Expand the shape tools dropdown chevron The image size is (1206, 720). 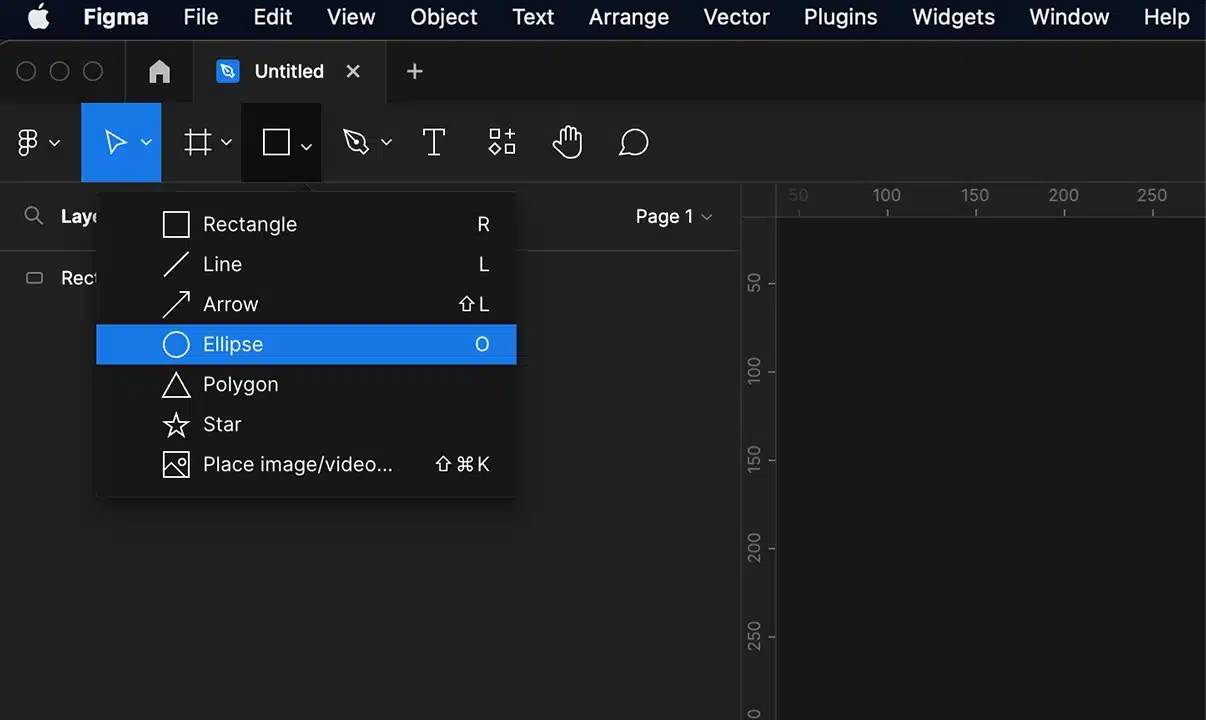307,145
